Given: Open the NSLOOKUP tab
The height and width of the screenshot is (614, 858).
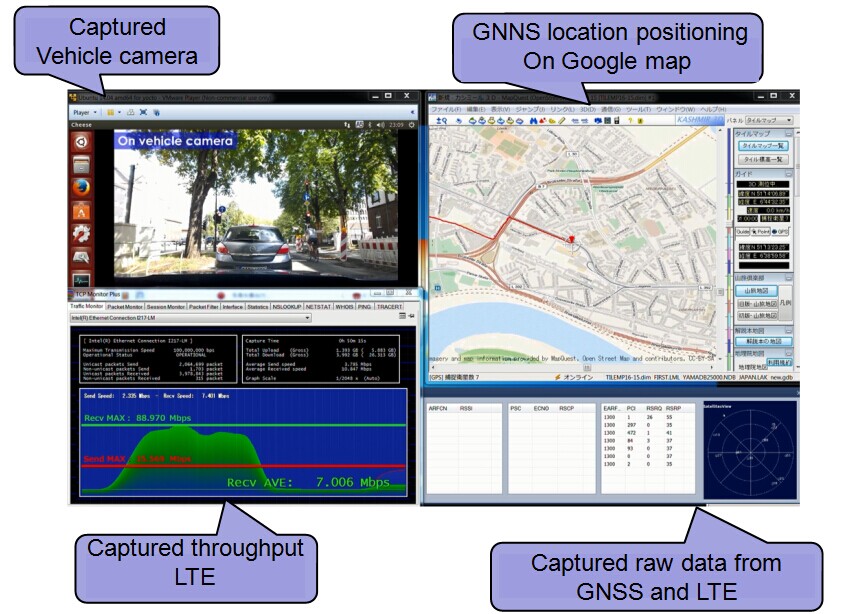Looking at the screenshot, I should pos(287,307).
